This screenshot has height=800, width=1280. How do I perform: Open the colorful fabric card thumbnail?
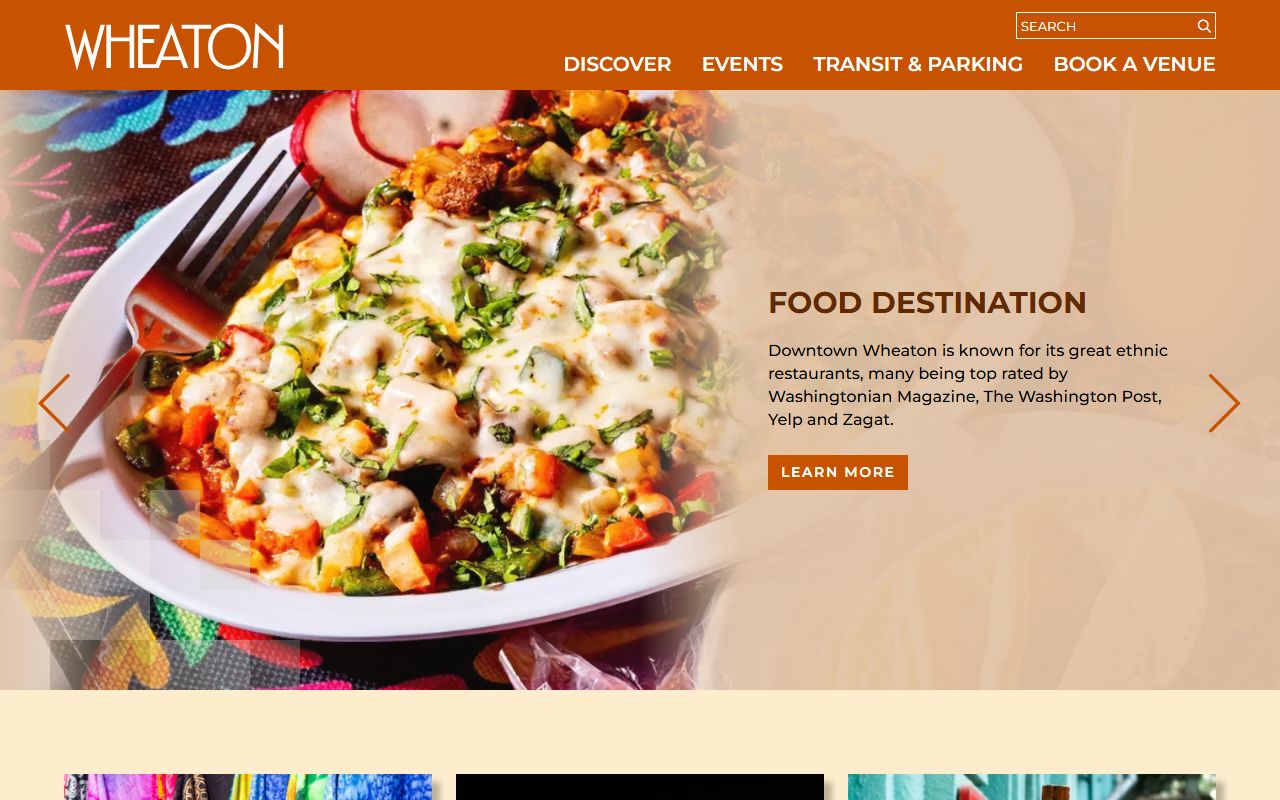248,787
